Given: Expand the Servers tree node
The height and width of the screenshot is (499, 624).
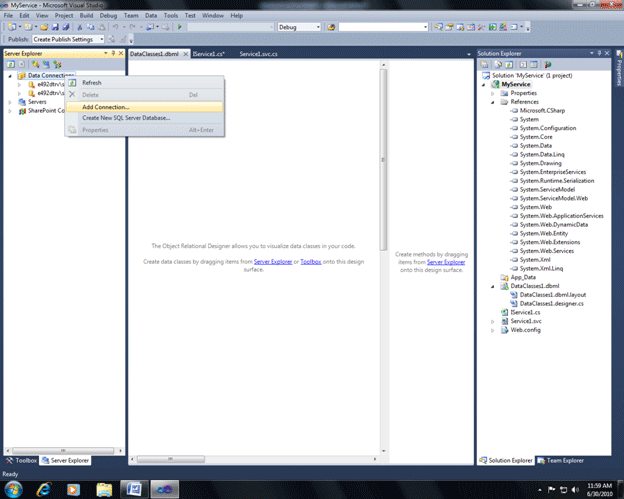Looking at the screenshot, I should click(10, 102).
